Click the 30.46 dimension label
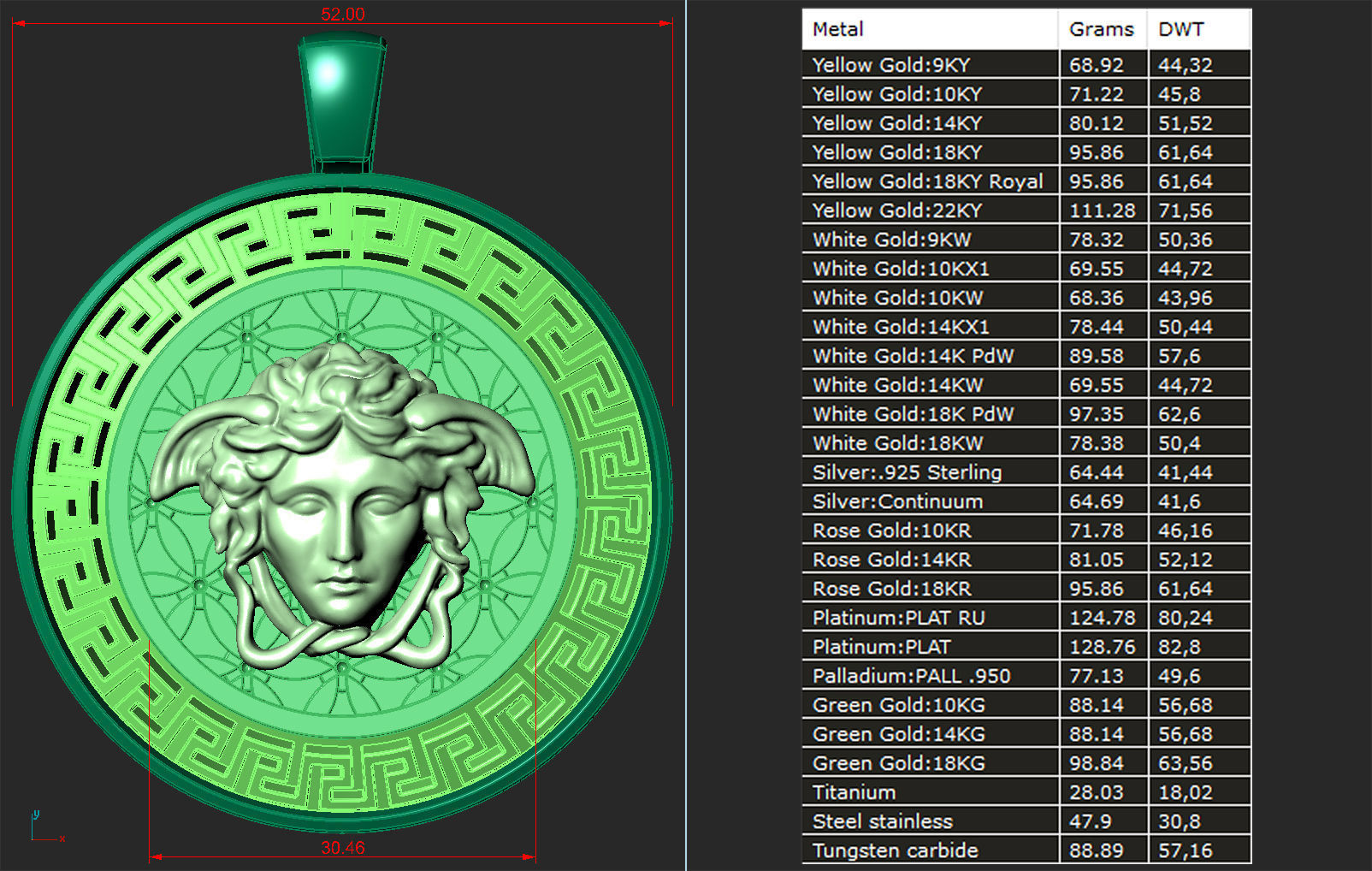 342,847
